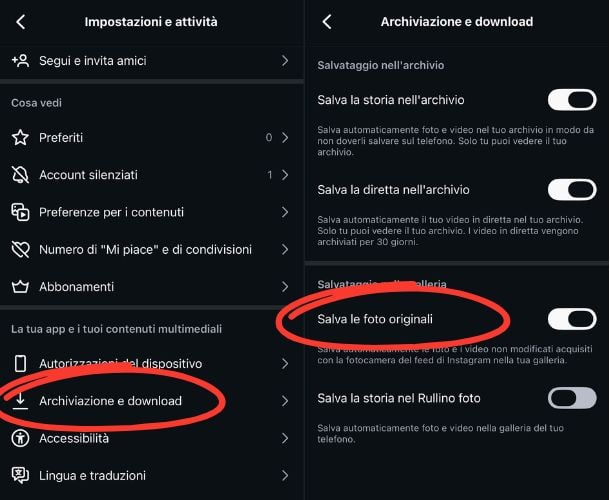The image size is (610, 500).
Task: Tap the back arrow in Archiviazione e download
Action: tap(327, 21)
